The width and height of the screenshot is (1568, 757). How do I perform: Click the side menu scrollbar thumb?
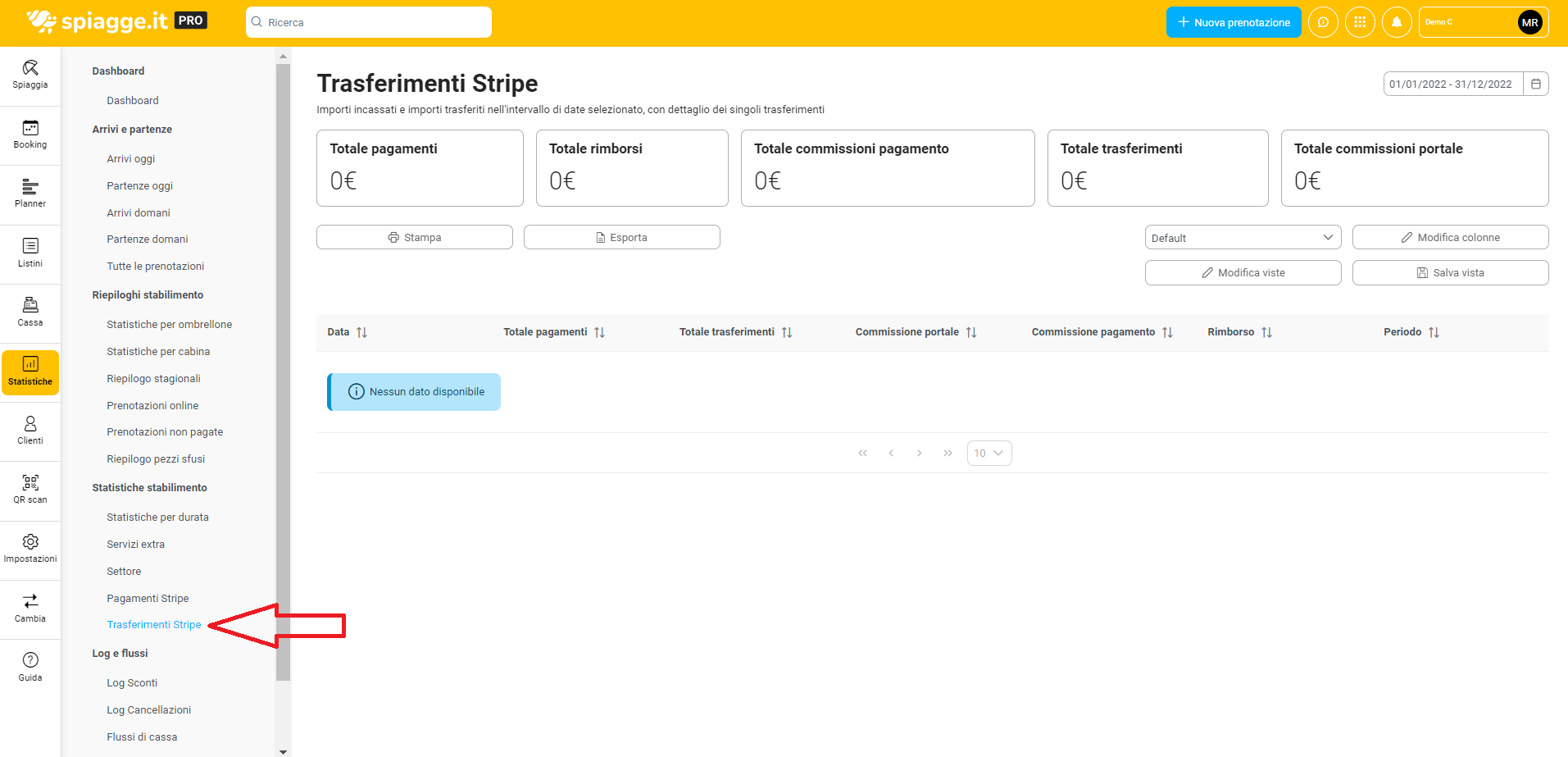point(284,372)
